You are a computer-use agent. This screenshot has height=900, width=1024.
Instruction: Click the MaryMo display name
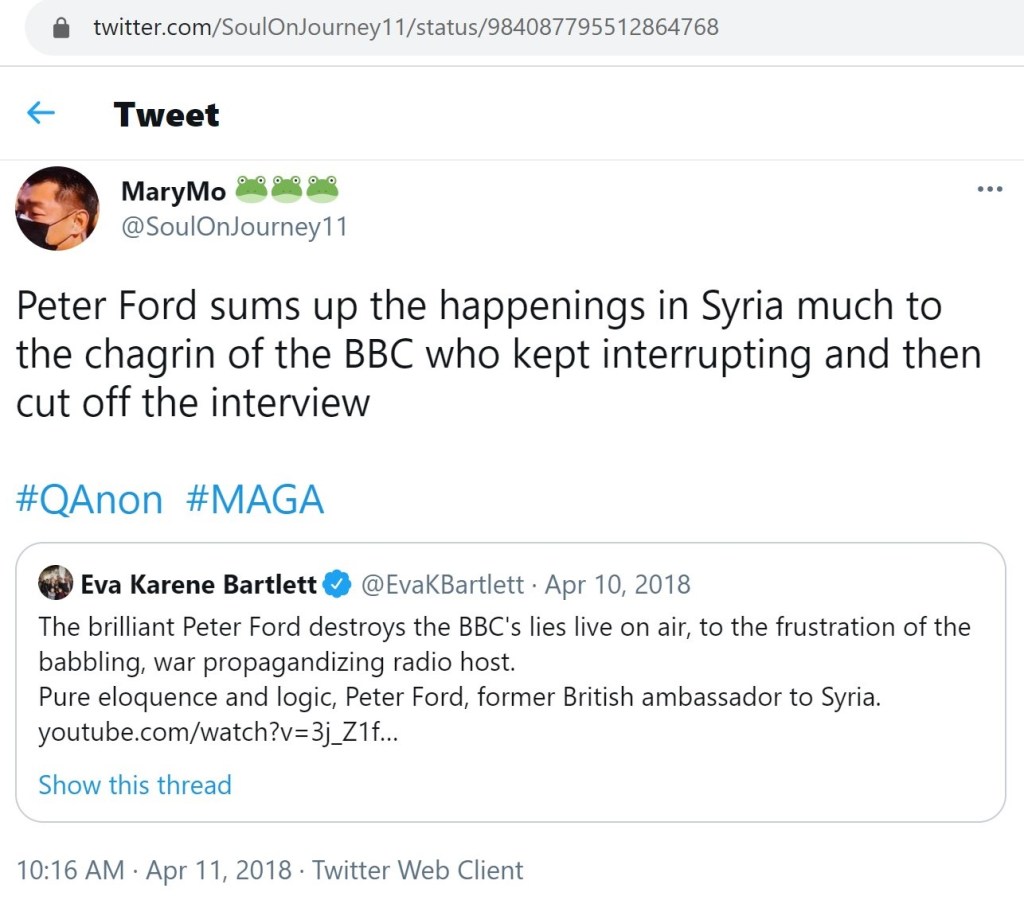(173, 190)
